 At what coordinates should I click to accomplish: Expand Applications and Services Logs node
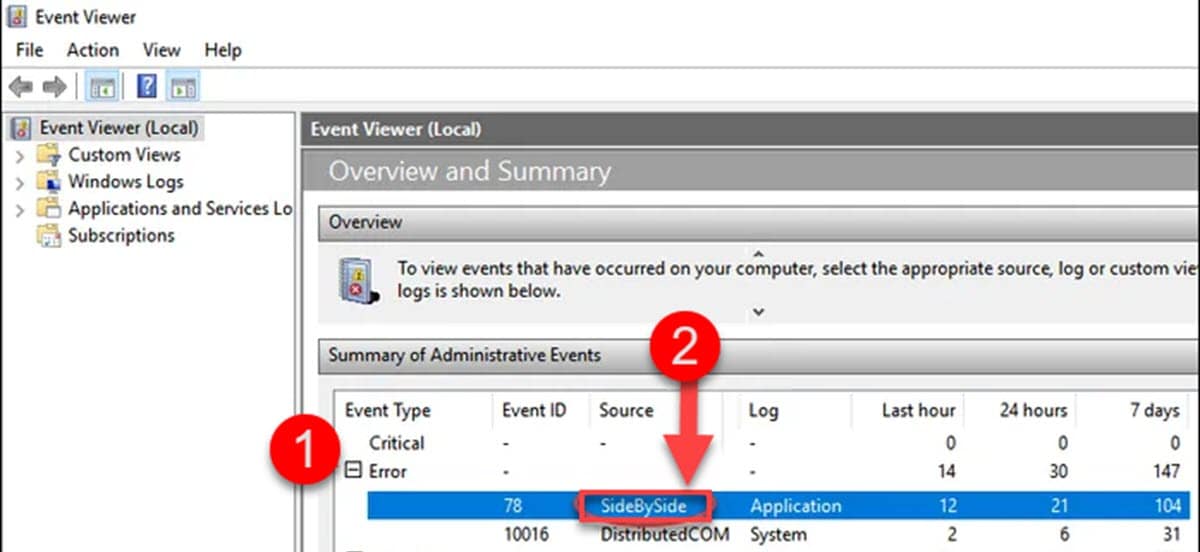click(x=19, y=210)
